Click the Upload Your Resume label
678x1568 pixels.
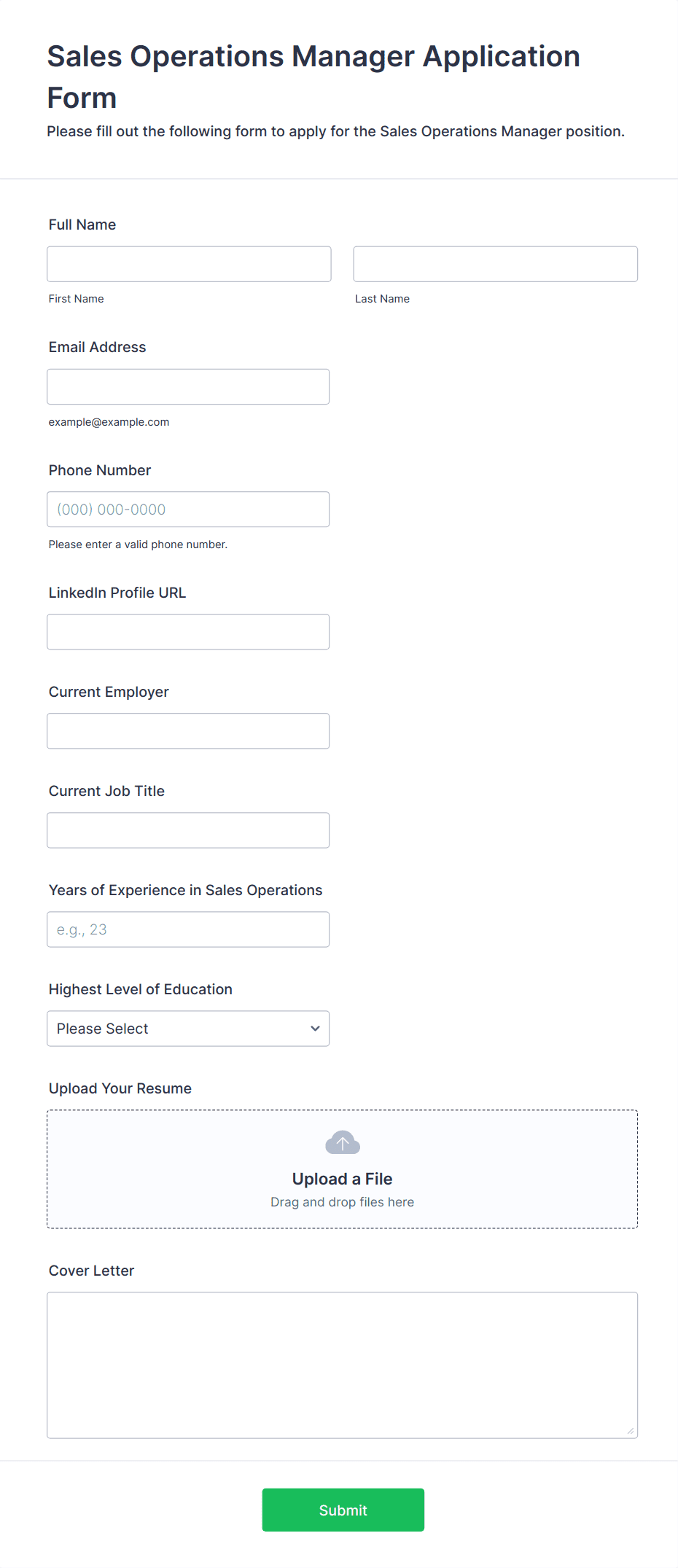coord(120,1088)
